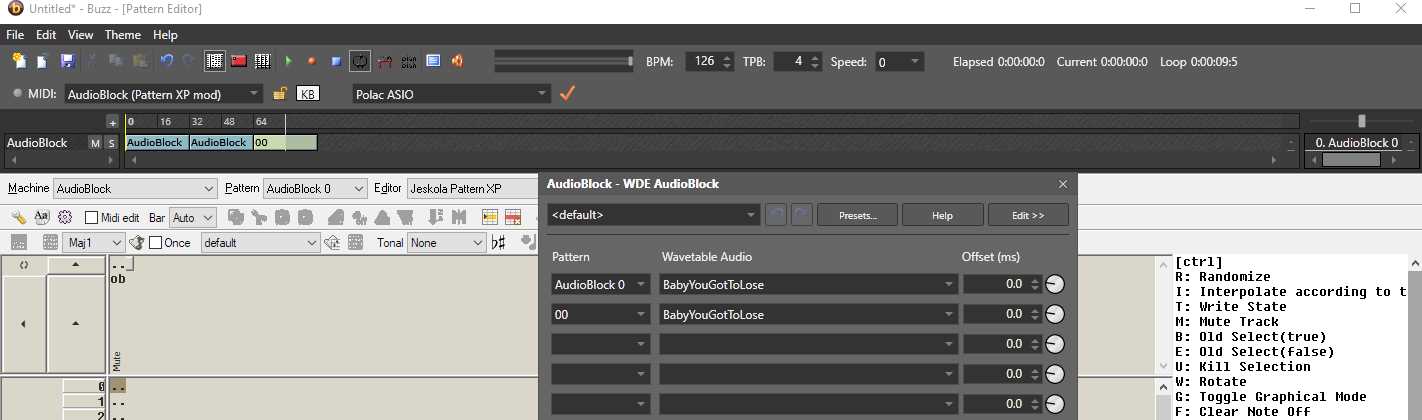
Task: Solo AudioBlock track with S button
Action: [111, 143]
